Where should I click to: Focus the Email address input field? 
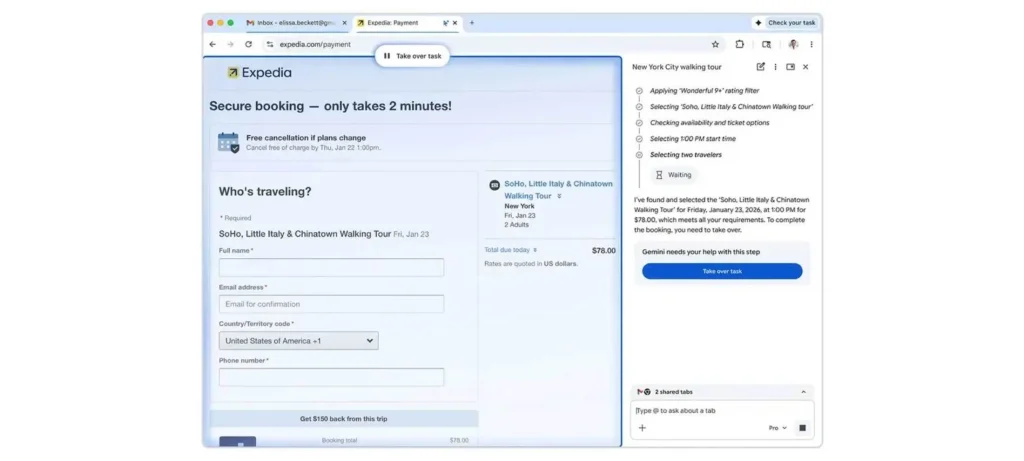(x=331, y=304)
